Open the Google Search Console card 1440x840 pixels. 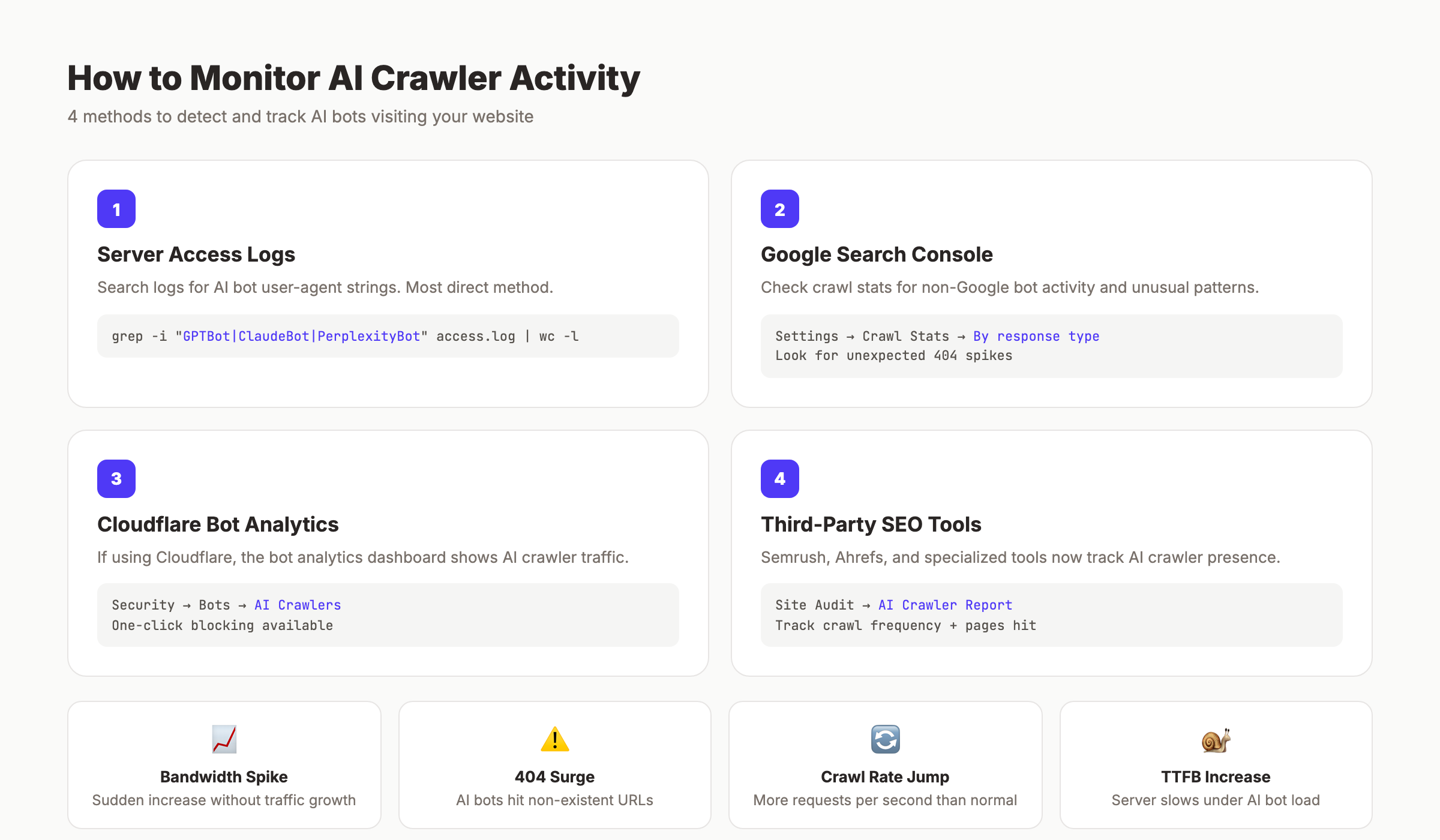(1052, 282)
